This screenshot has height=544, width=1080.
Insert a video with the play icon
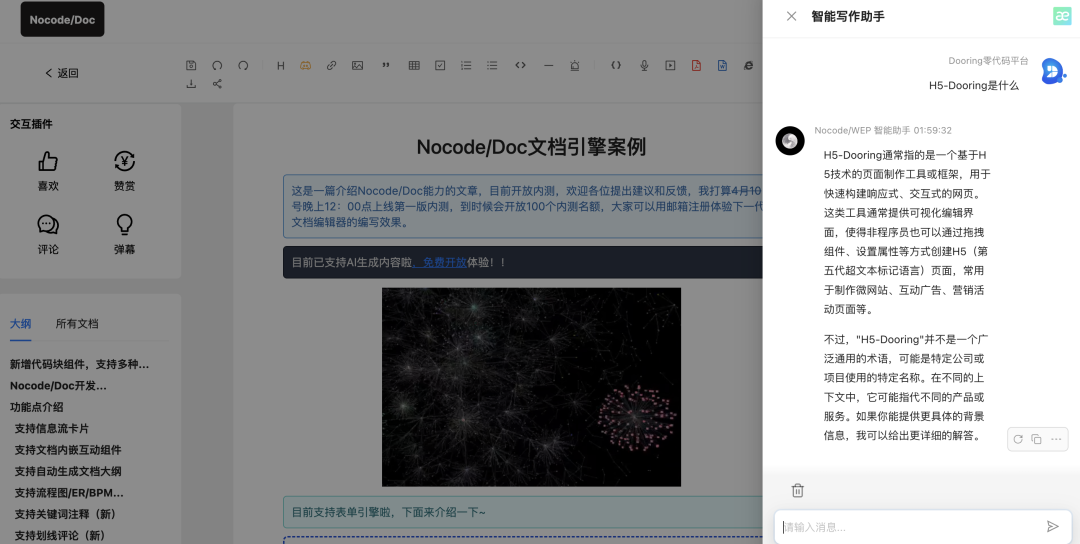pyautogui.click(x=670, y=65)
